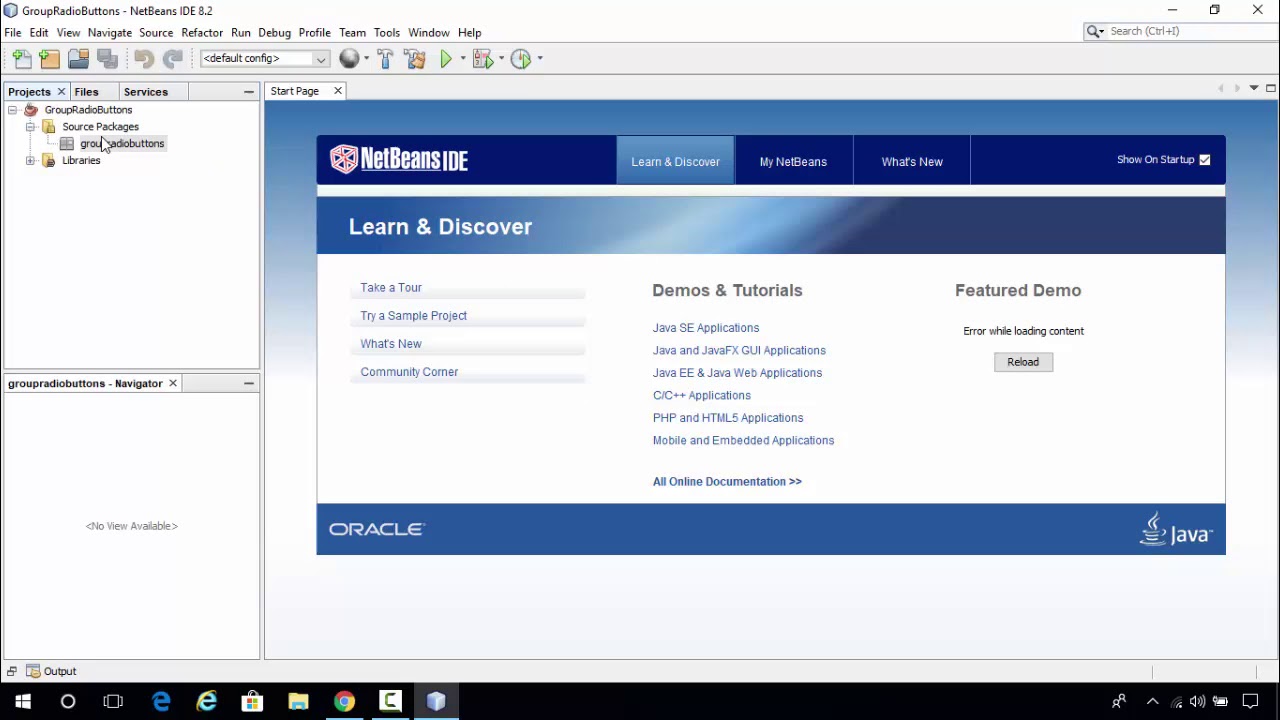This screenshot has width=1280, height=720.
Task: Click the Profile Project icon
Action: pyautogui.click(x=521, y=59)
